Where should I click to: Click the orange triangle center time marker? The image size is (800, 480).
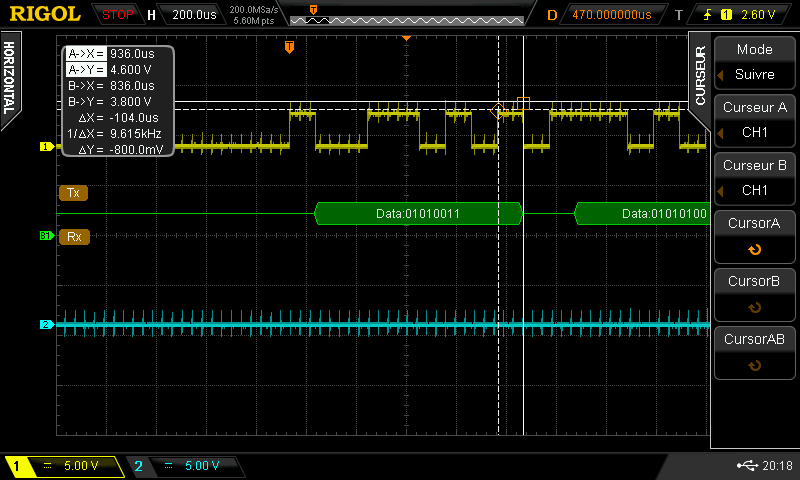407,38
